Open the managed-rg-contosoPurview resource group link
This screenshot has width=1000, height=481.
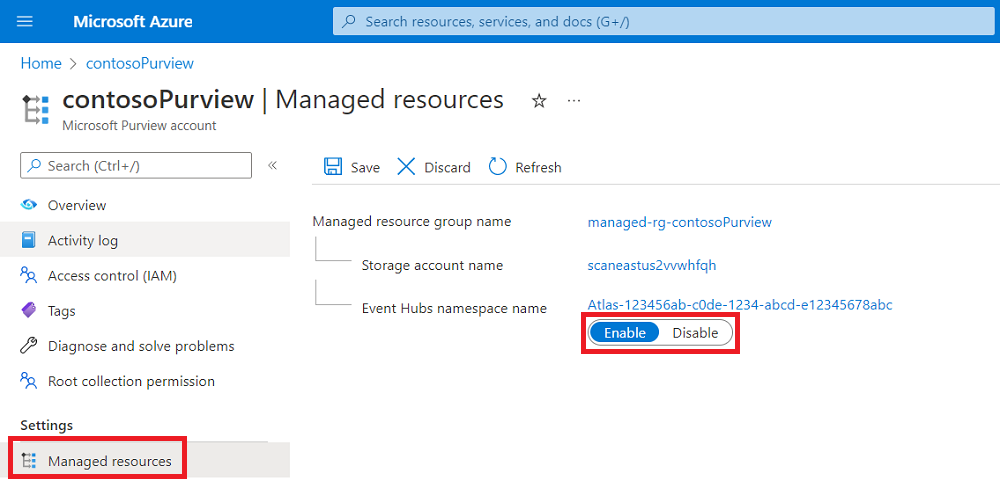[680, 222]
